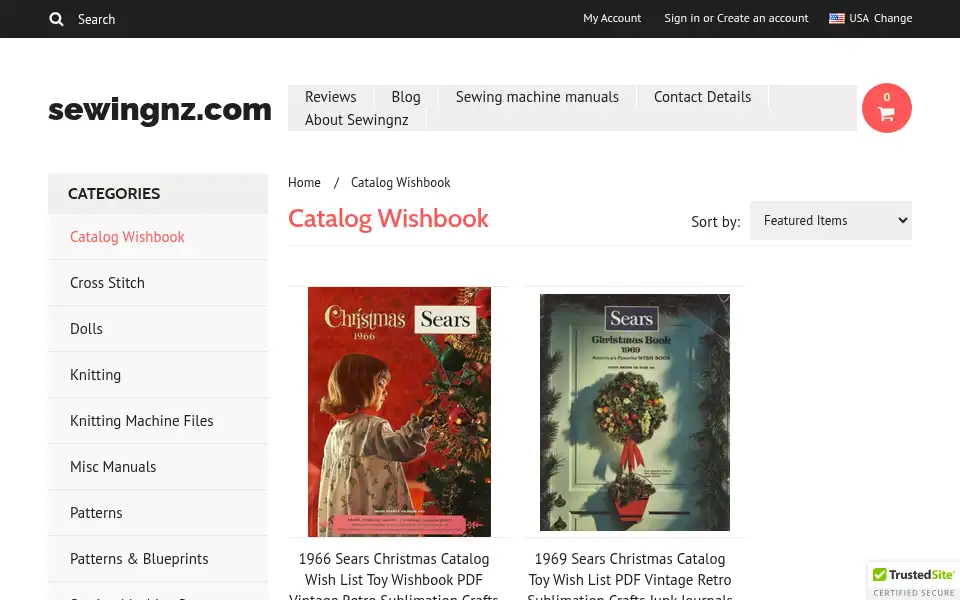Viewport: 960px width, 600px height.
Task: Click the TrustedSite certified badge
Action: [x=913, y=582]
